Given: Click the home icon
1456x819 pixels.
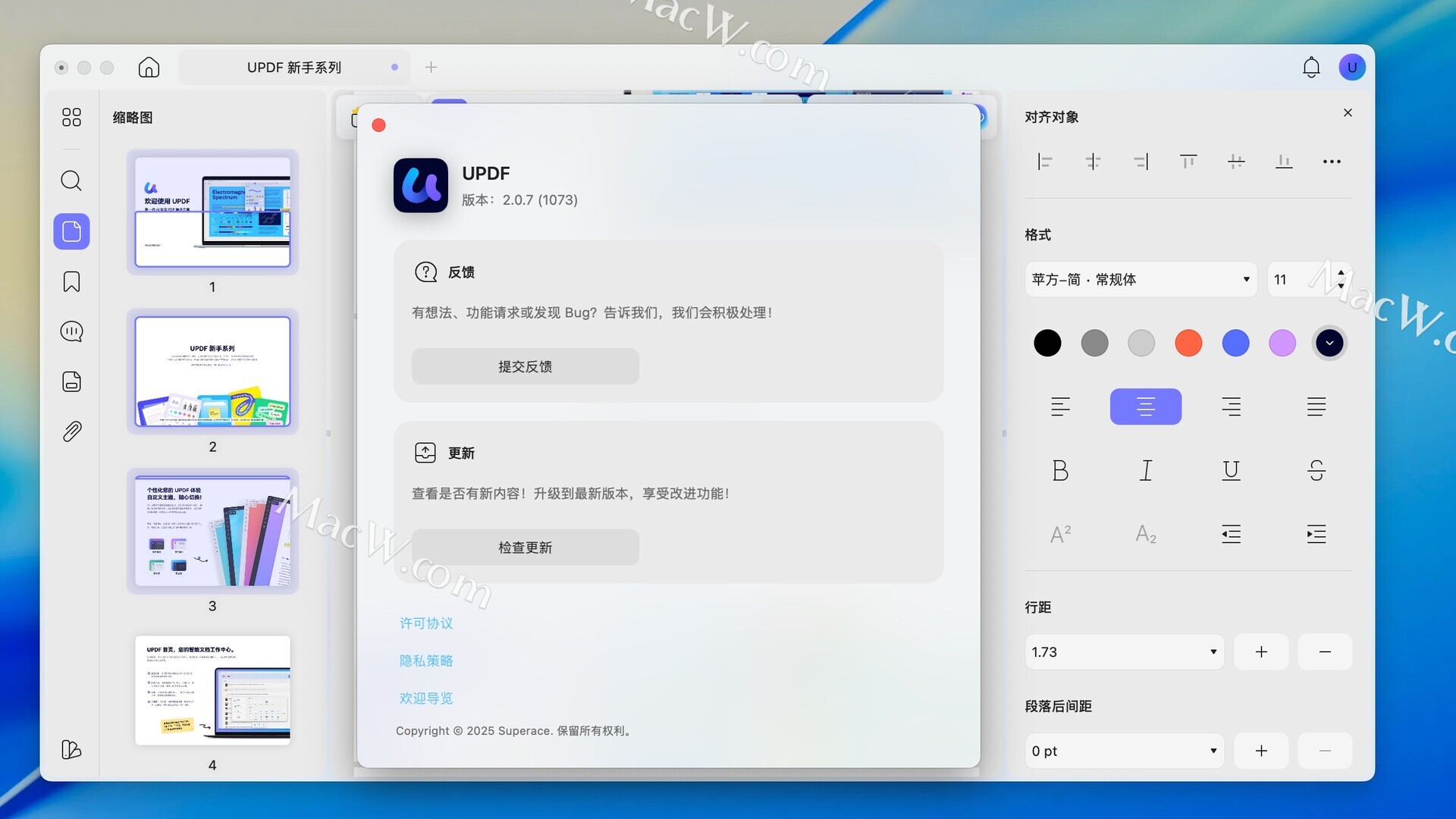Looking at the screenshot, I should [149, 67].
